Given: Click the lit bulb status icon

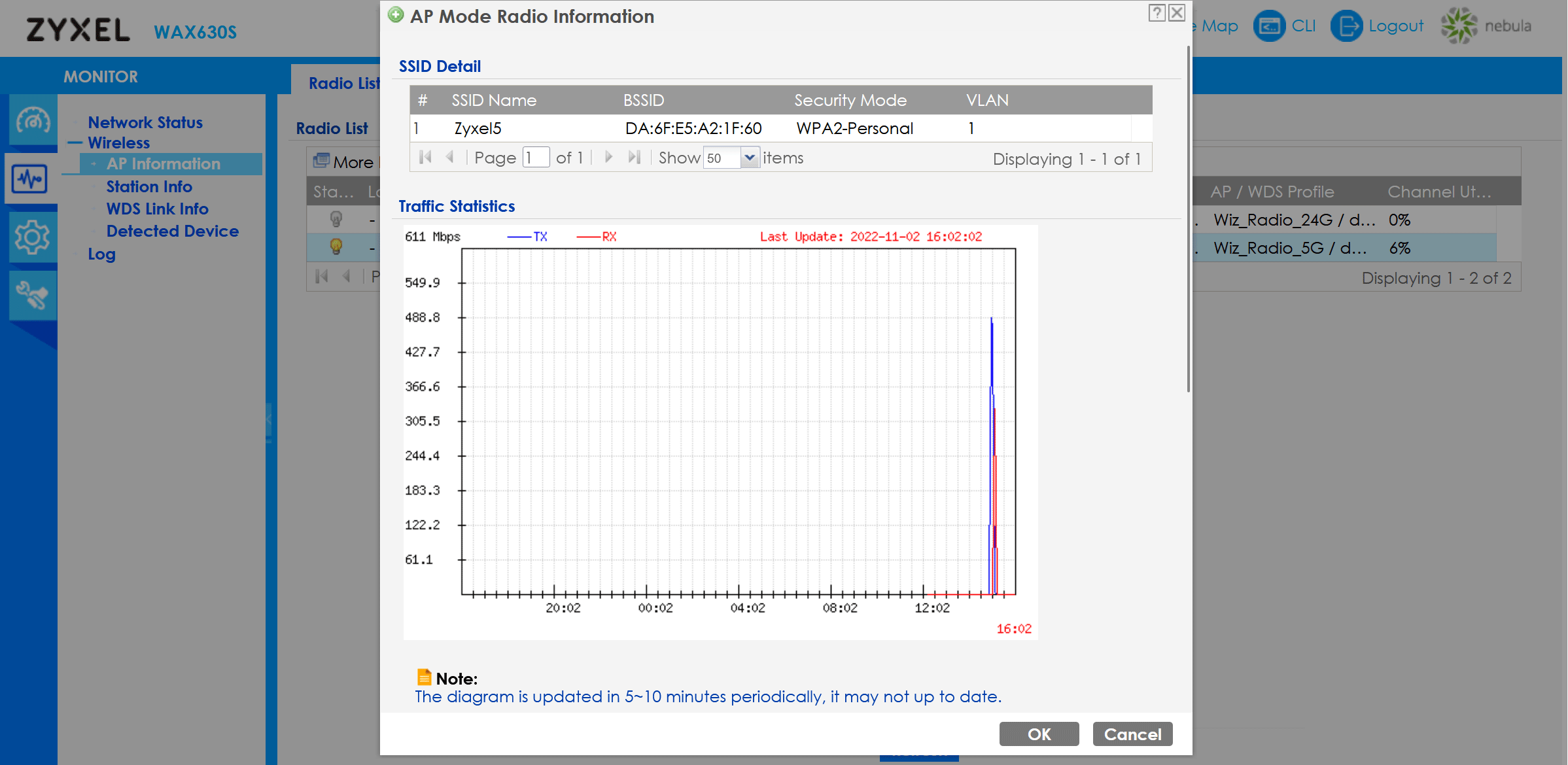Looking at the screenshot, I should pos(336,247).
